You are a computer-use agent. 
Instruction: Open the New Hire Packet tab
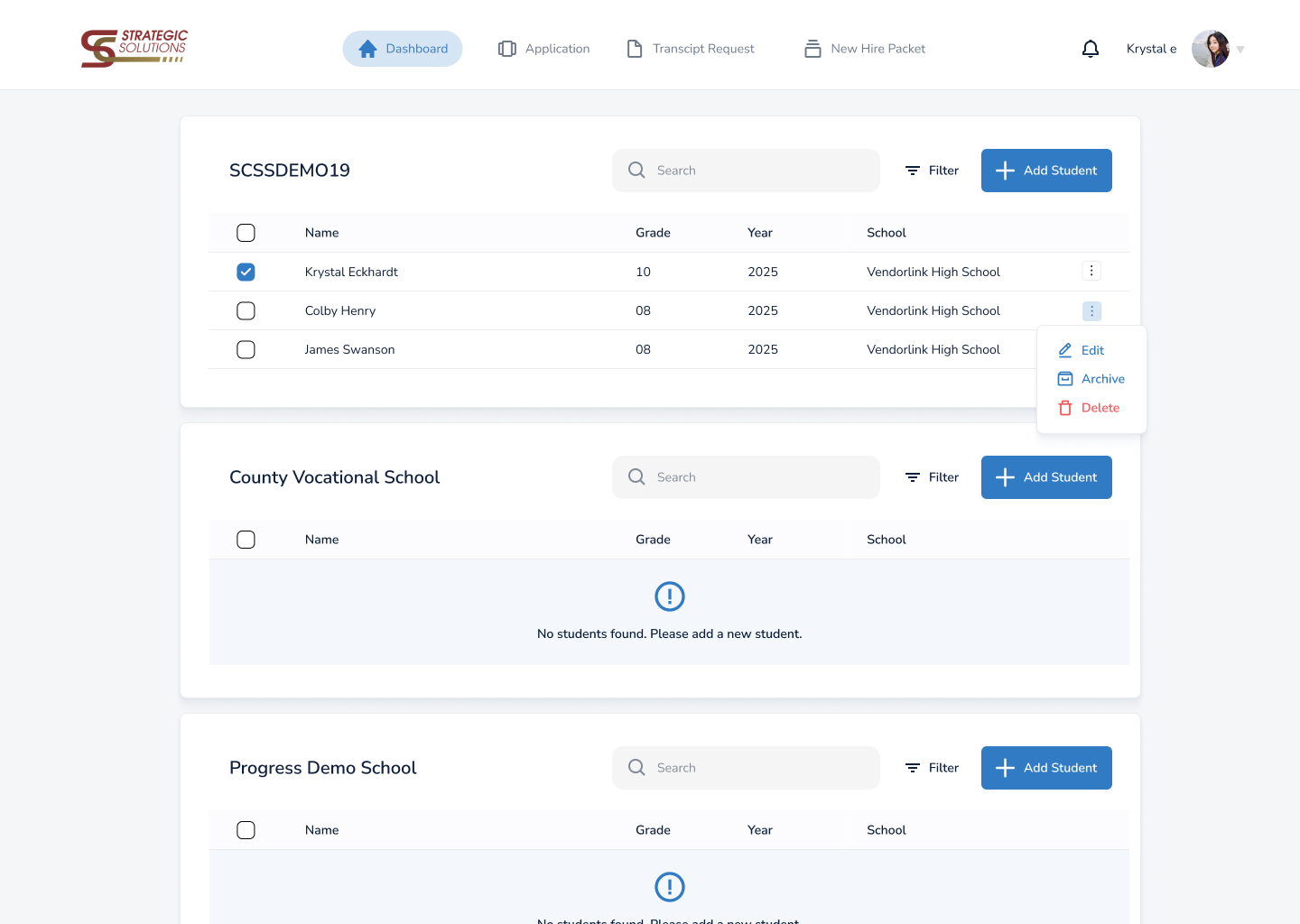click(865, 49)
